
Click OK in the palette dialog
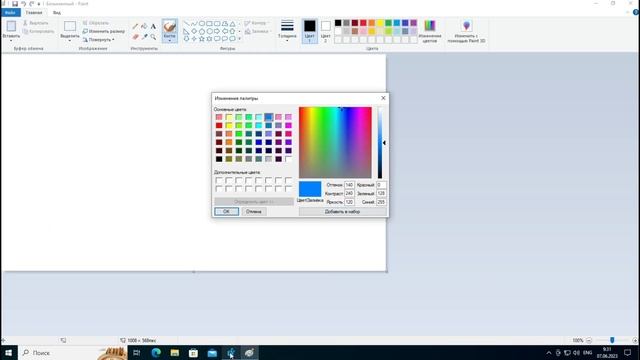click(227, 211)
